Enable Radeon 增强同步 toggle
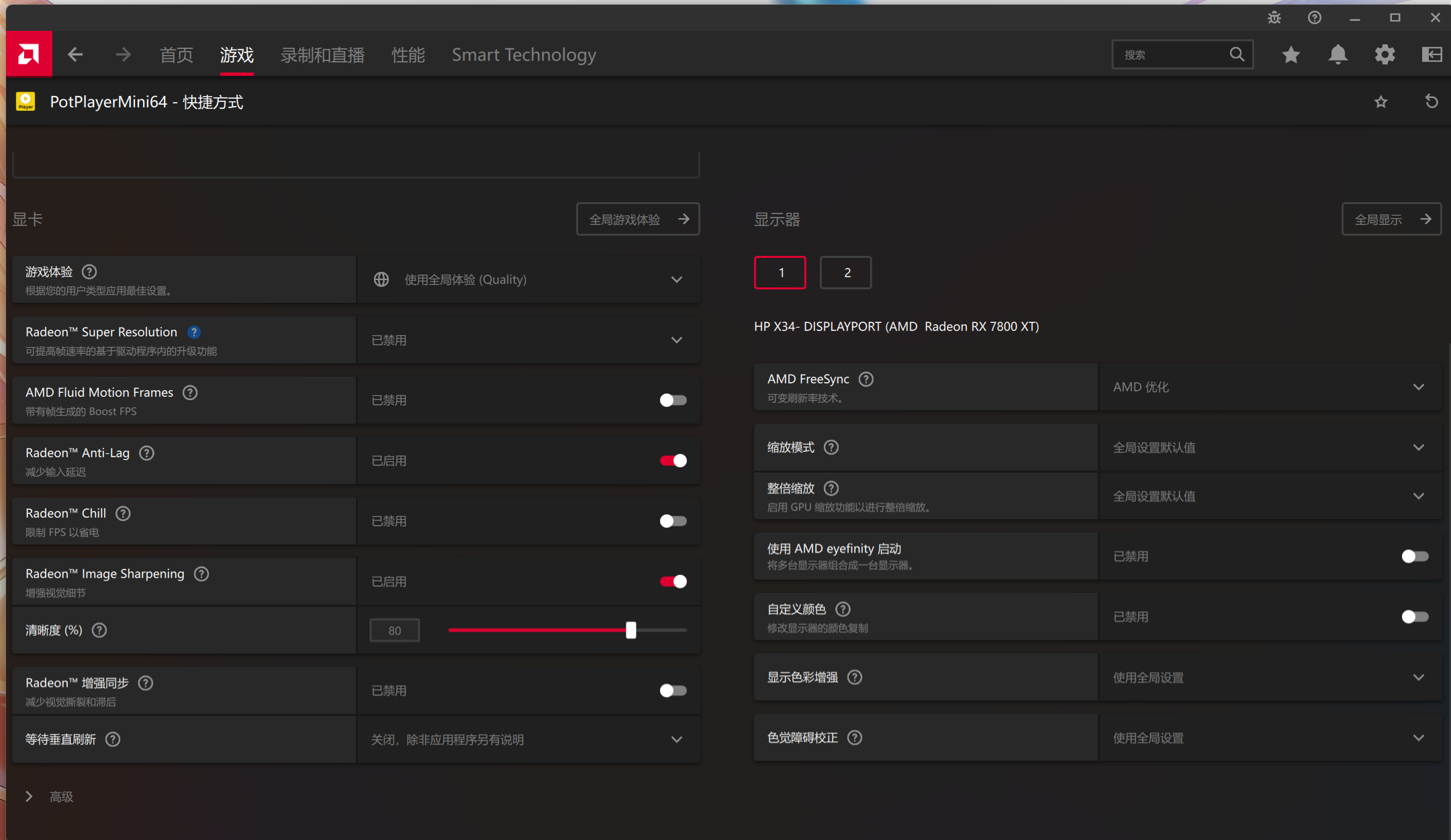 tap(673, 690)
